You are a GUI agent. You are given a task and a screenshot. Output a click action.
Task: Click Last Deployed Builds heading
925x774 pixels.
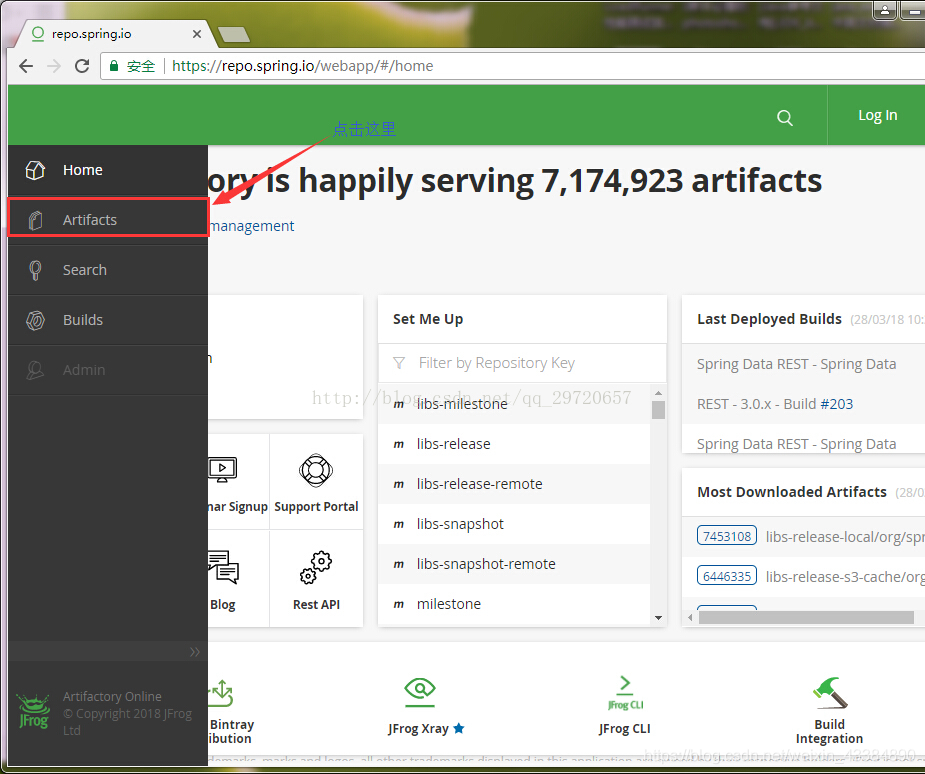click(769, 319)
